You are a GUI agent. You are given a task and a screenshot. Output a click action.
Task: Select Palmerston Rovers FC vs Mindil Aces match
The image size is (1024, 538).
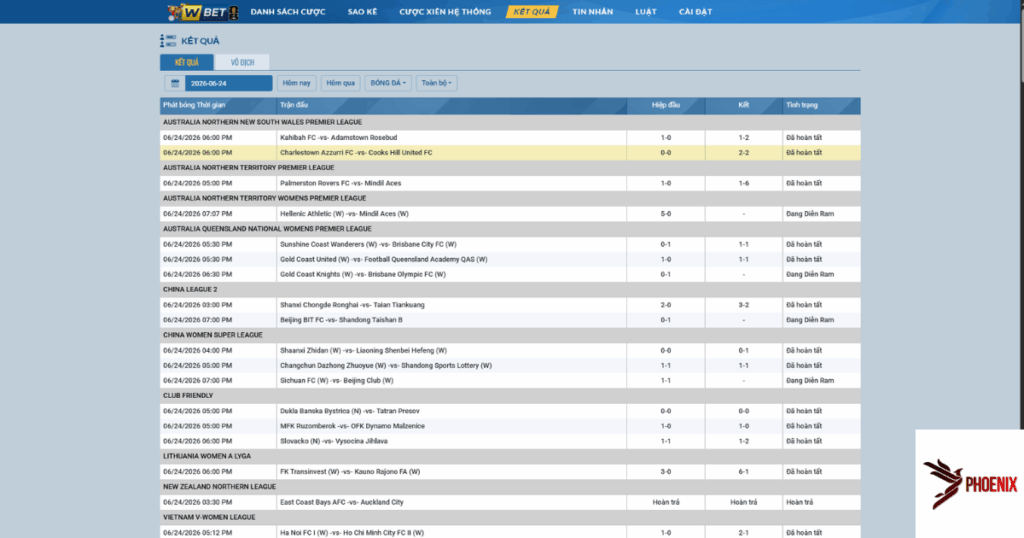[510, 183]
